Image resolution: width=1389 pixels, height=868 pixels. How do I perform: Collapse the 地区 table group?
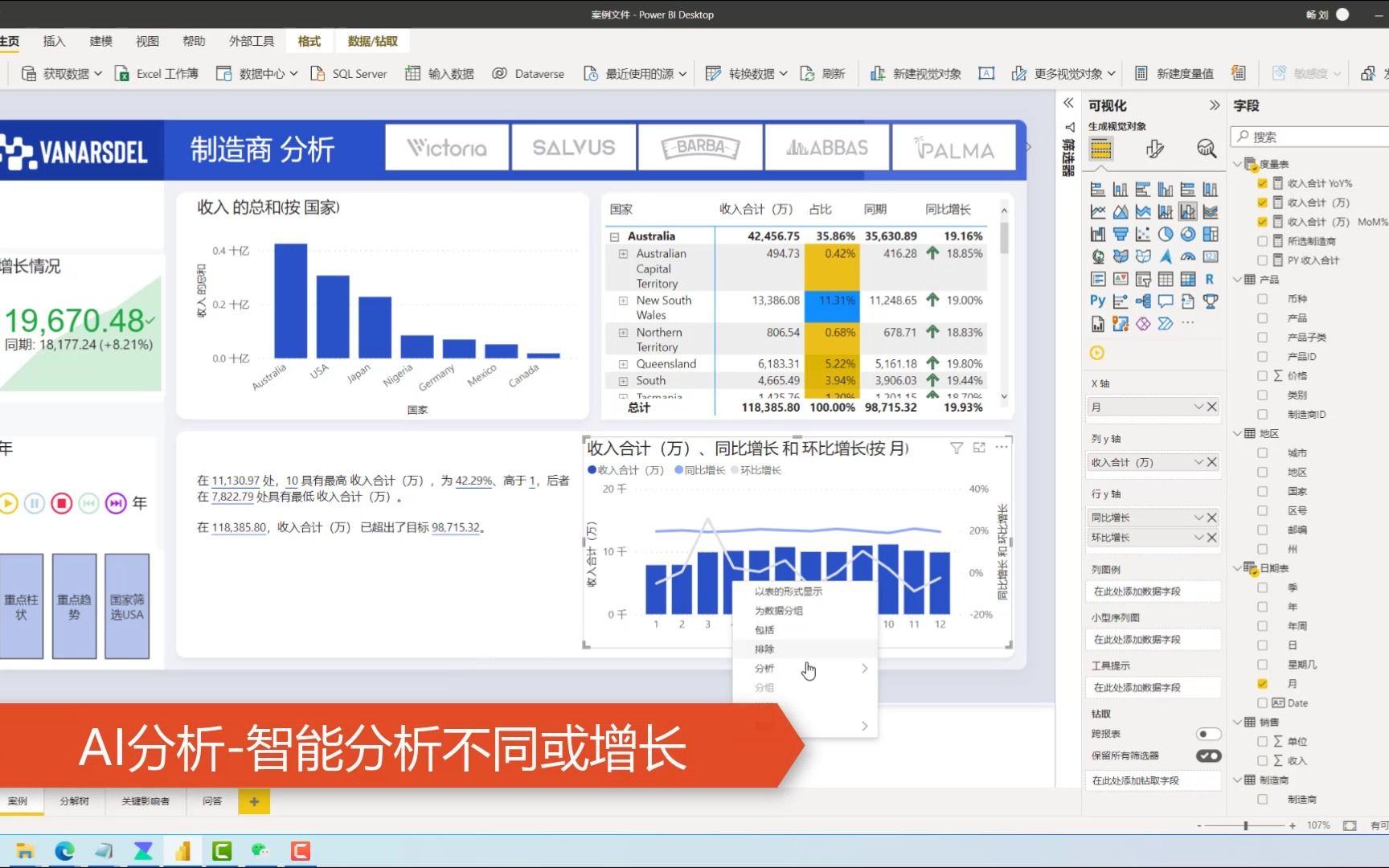coord(1238,434)
